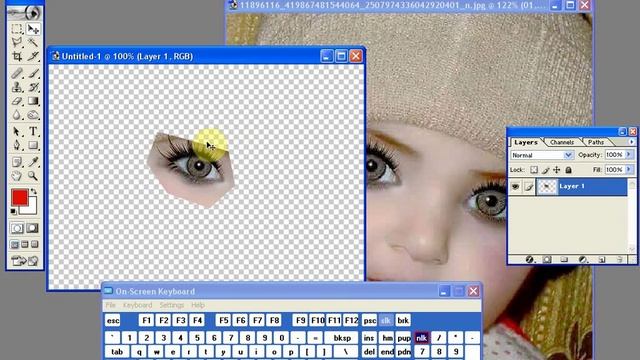Select the Pen tool
The image size is (640, 360).
[x=17, y=145]
